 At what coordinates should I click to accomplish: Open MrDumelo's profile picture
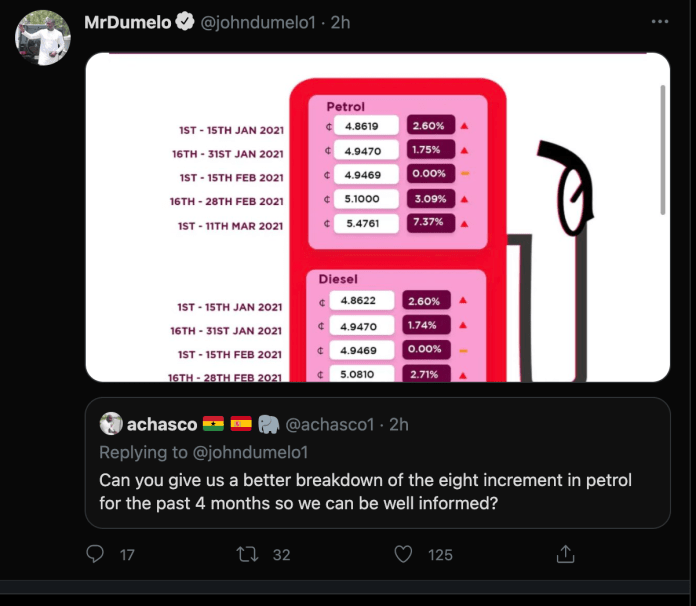point(43,38)
